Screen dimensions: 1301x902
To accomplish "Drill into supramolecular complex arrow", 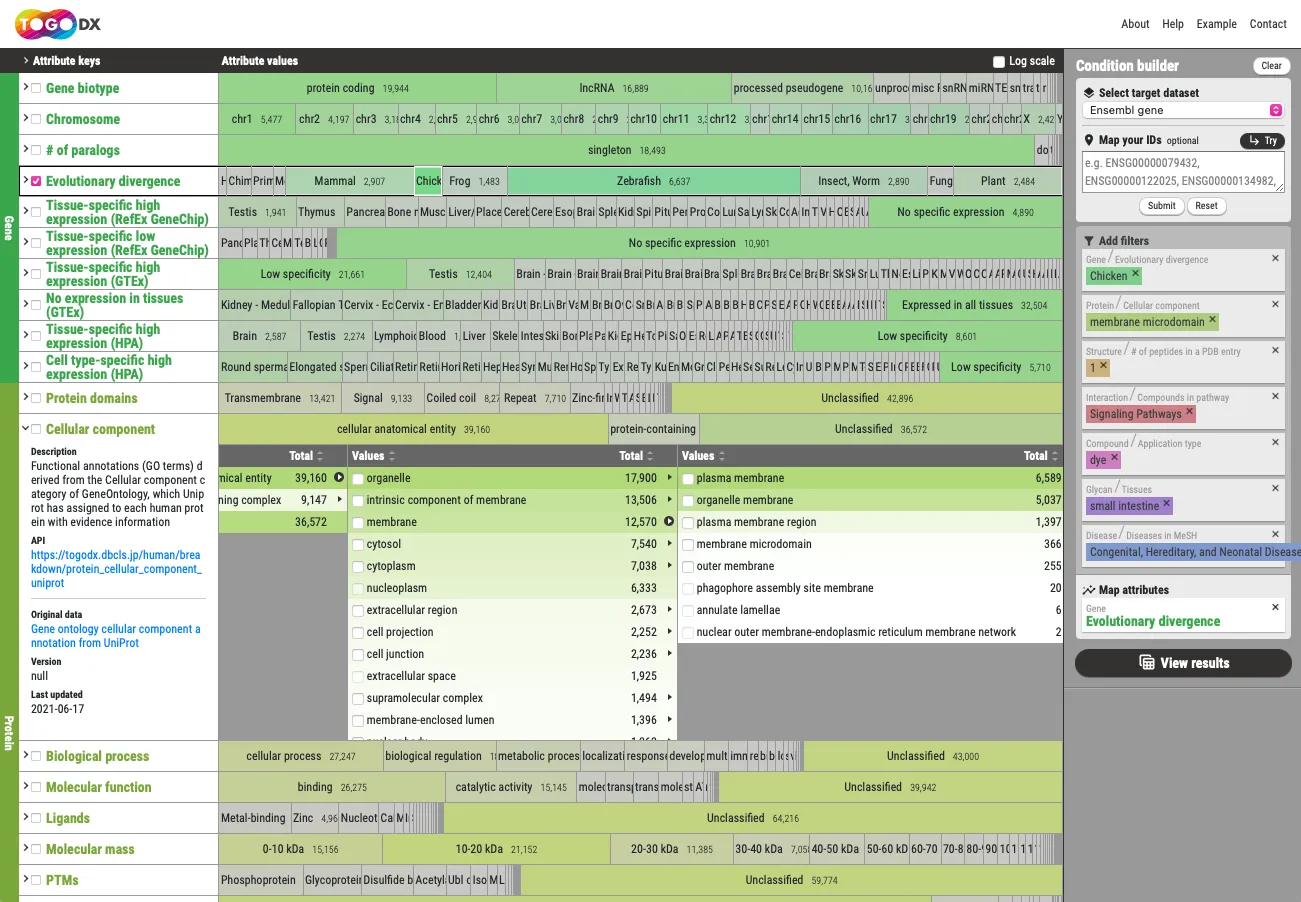I will [x=669, y=698].
